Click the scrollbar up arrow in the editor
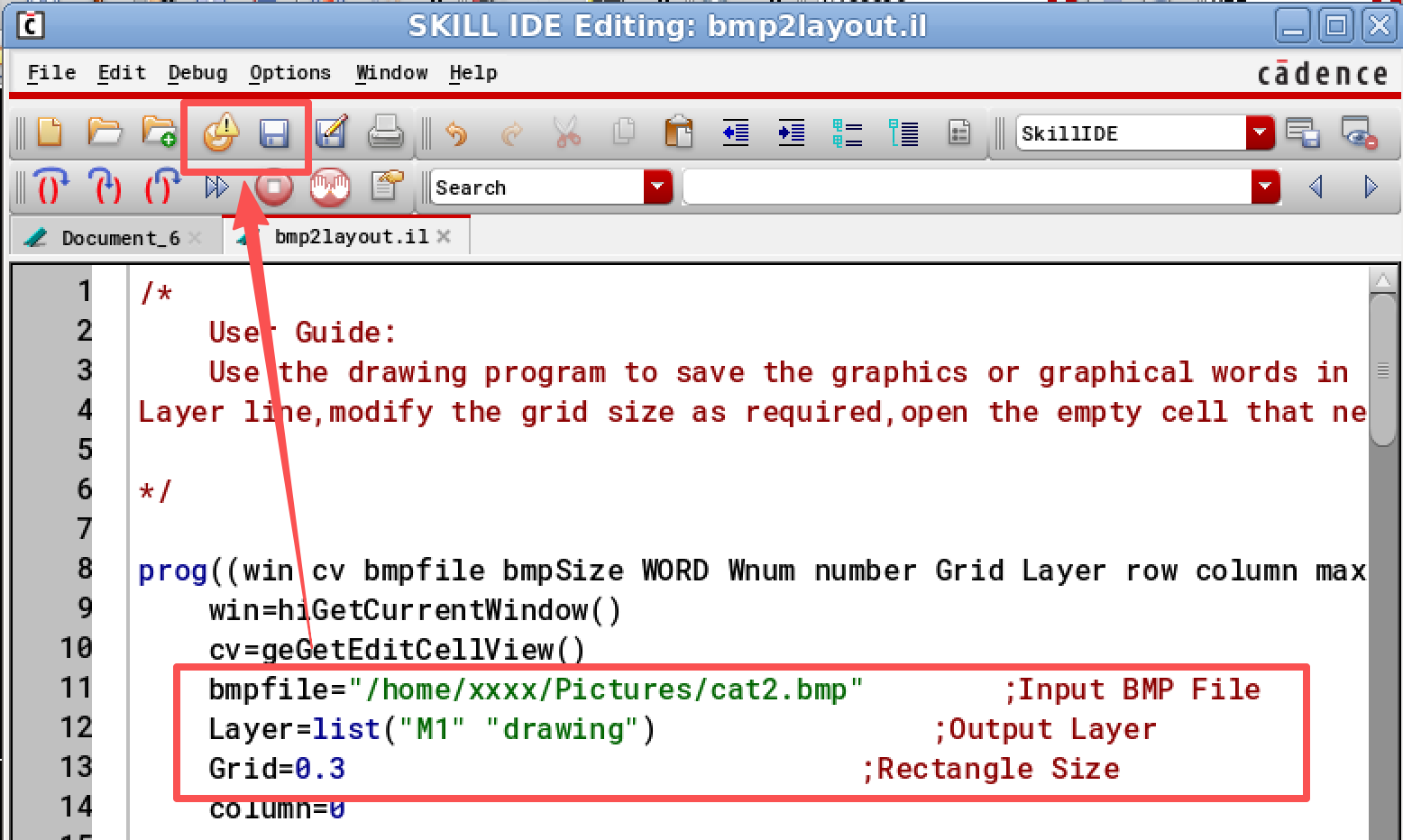The width and height of the screenshot is (1403, 840). [x=1382, y=280]
